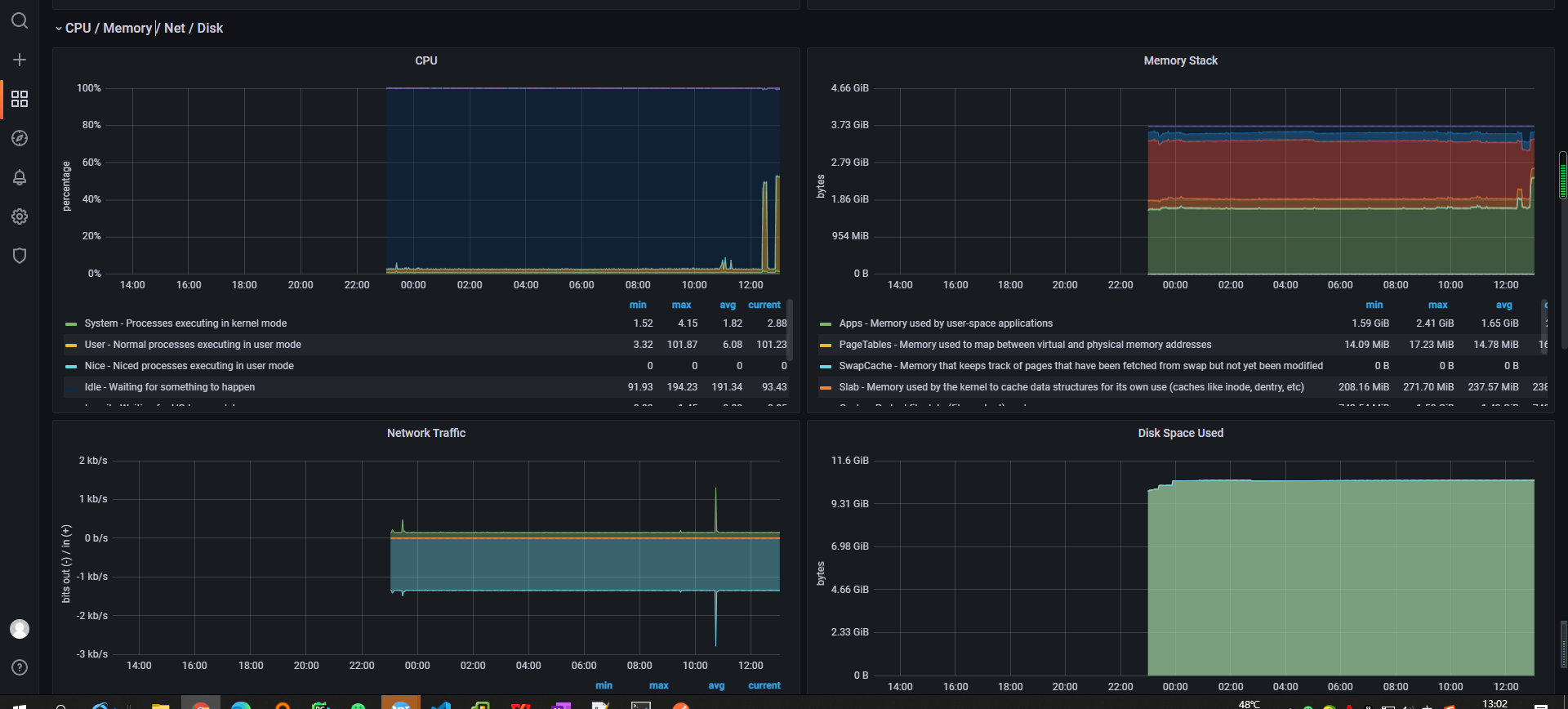Click PageTables max value 17.23 MiB
This screenshot has height=709, width=1568.
pyautogui.click(x=1432, y=345)
